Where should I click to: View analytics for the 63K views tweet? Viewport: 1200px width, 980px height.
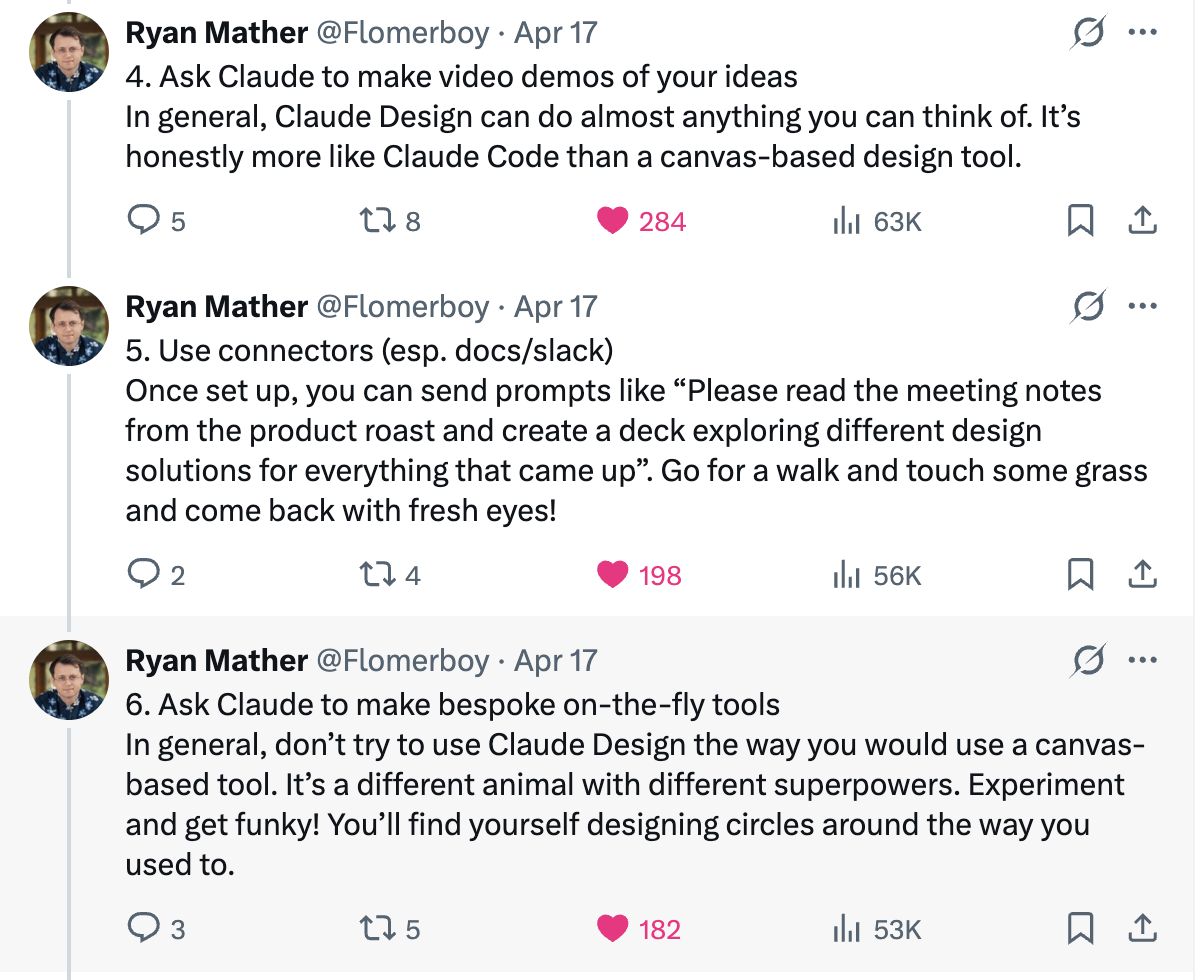(x=846, y=221)
